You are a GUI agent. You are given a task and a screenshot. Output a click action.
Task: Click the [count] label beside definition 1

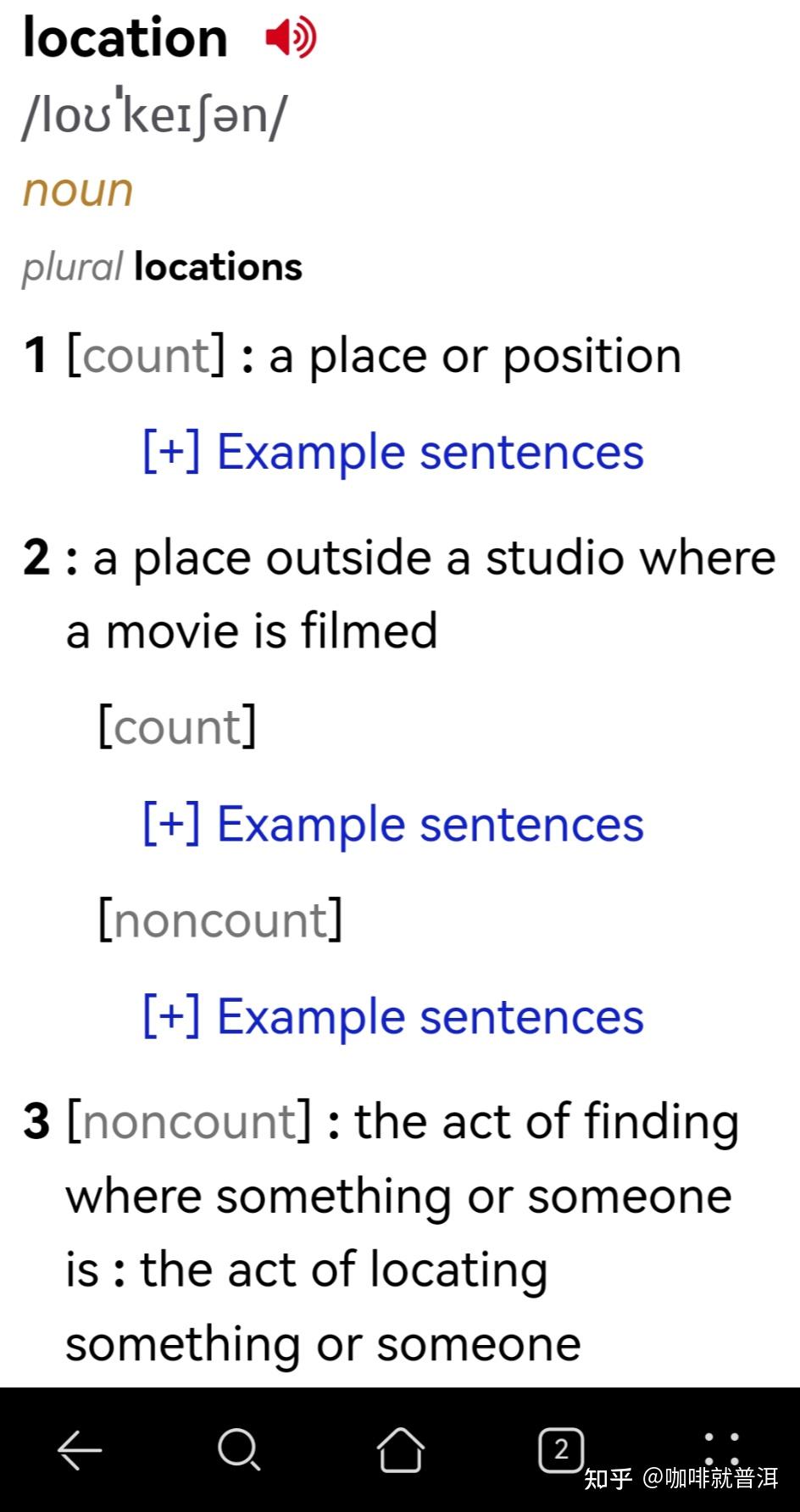pos(147,356)
